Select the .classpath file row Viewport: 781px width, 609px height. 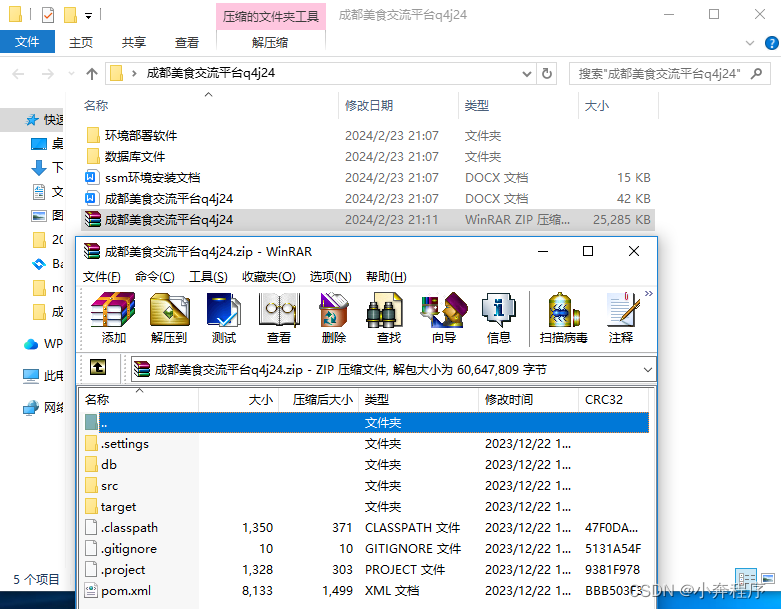click(x=366, y=527)
